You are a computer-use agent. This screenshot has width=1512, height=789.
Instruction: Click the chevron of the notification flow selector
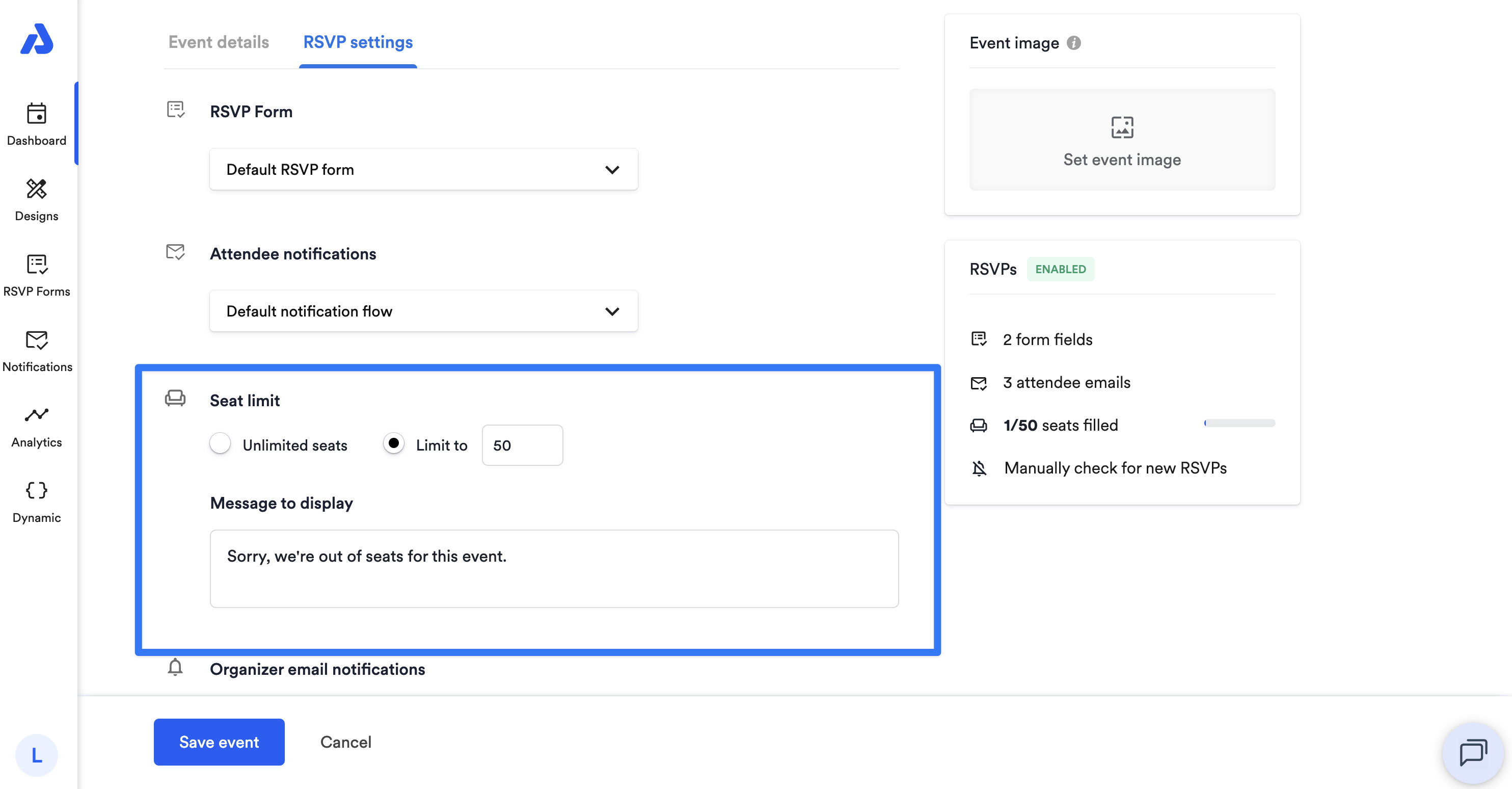coord(612,311)
